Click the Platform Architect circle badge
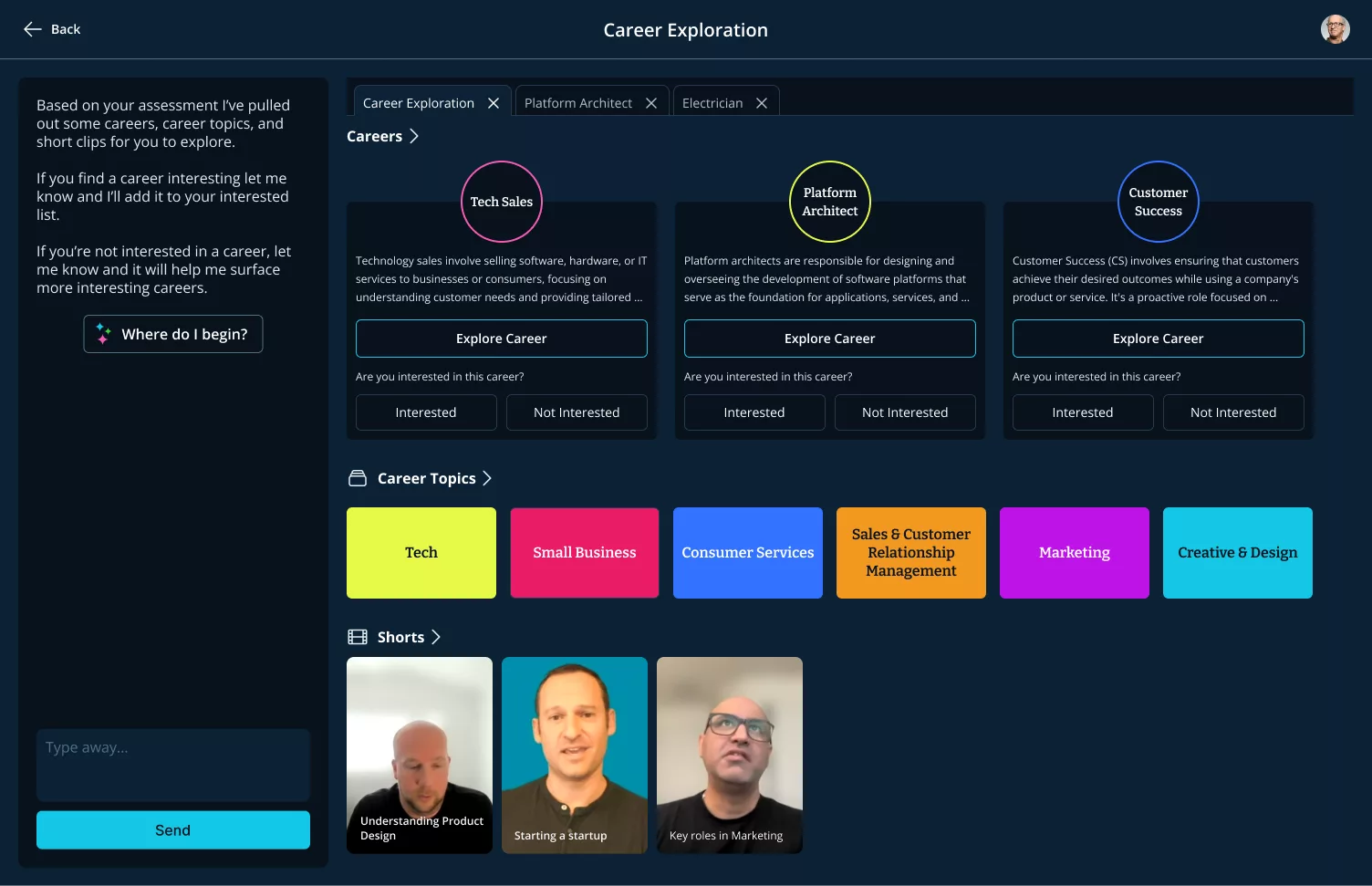This screenshot has width=1372, height=886. click(830, 202)
